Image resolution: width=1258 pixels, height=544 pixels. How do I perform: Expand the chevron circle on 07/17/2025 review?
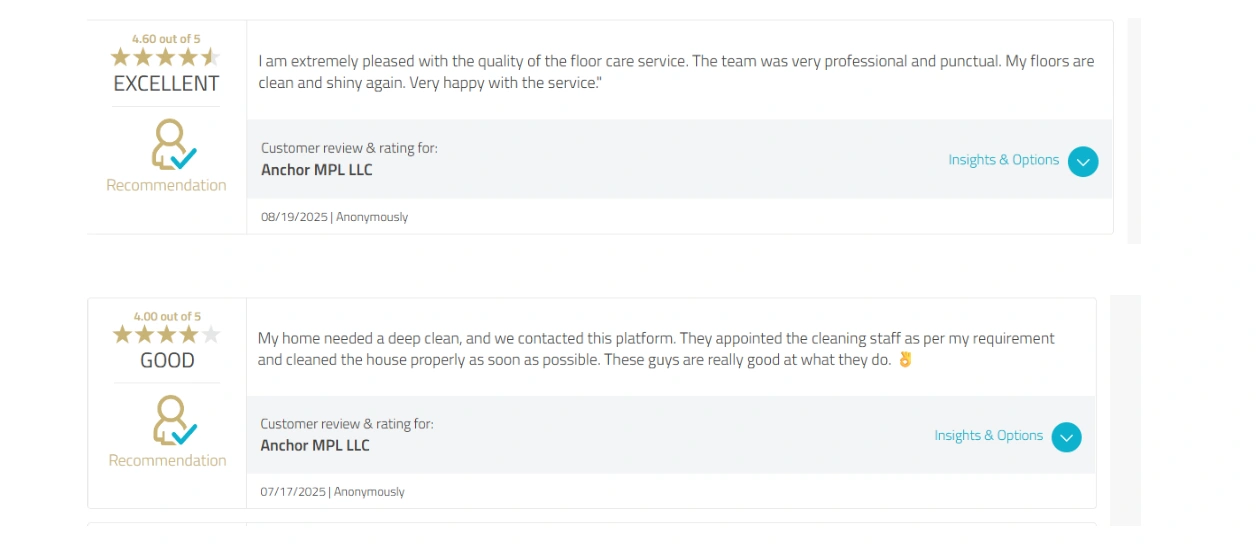coord(1067,437)
